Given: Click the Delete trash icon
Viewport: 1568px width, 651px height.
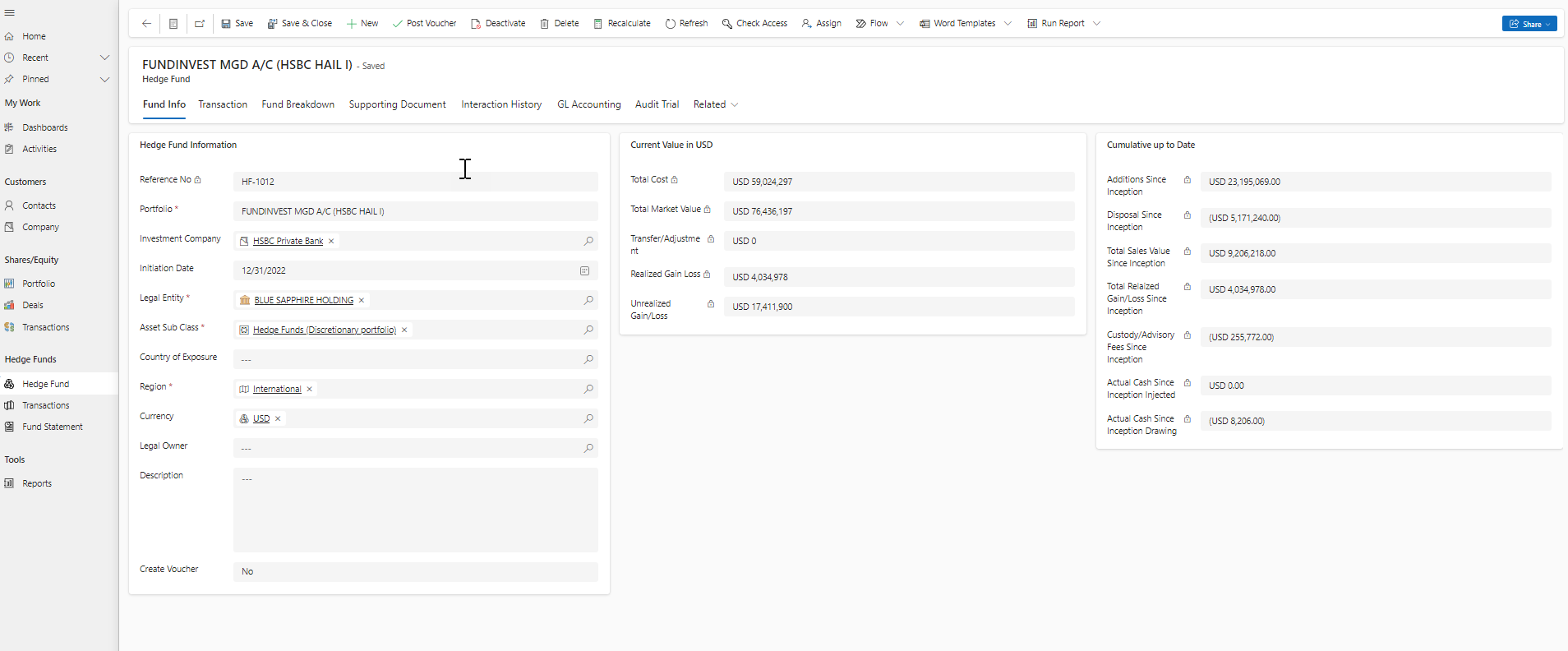Looking at the screenshot, I should click(545, 24).
